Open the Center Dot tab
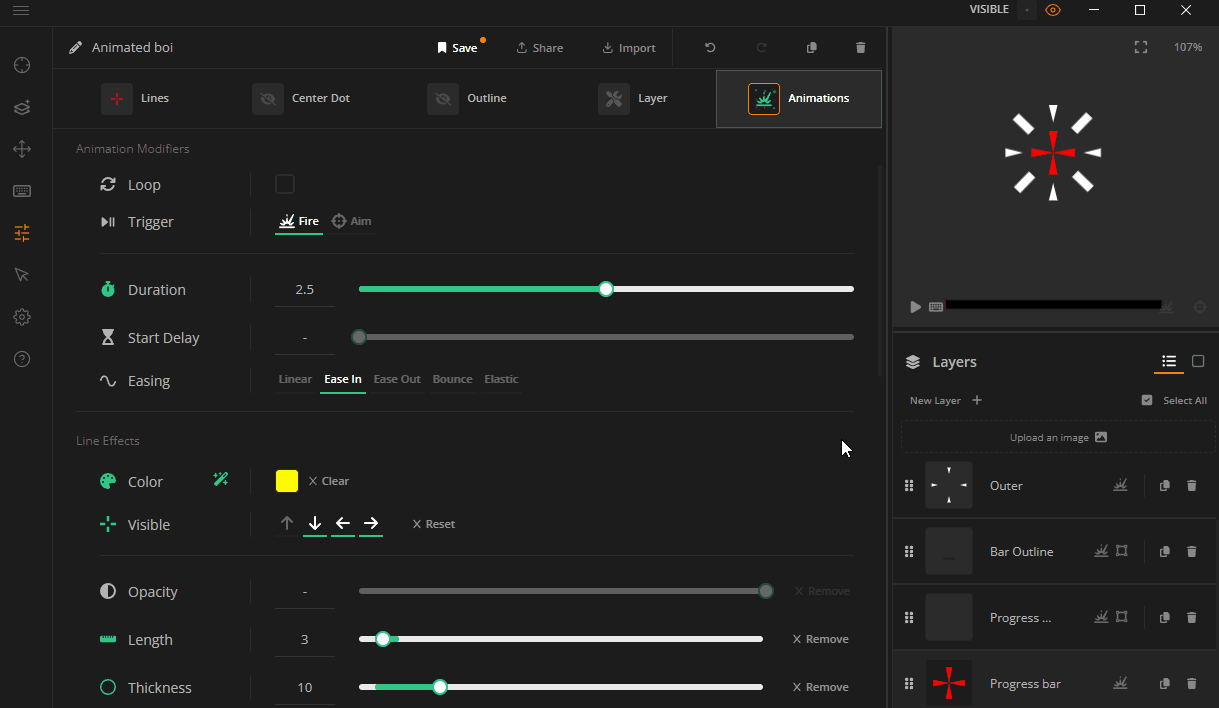 (302, 98)
